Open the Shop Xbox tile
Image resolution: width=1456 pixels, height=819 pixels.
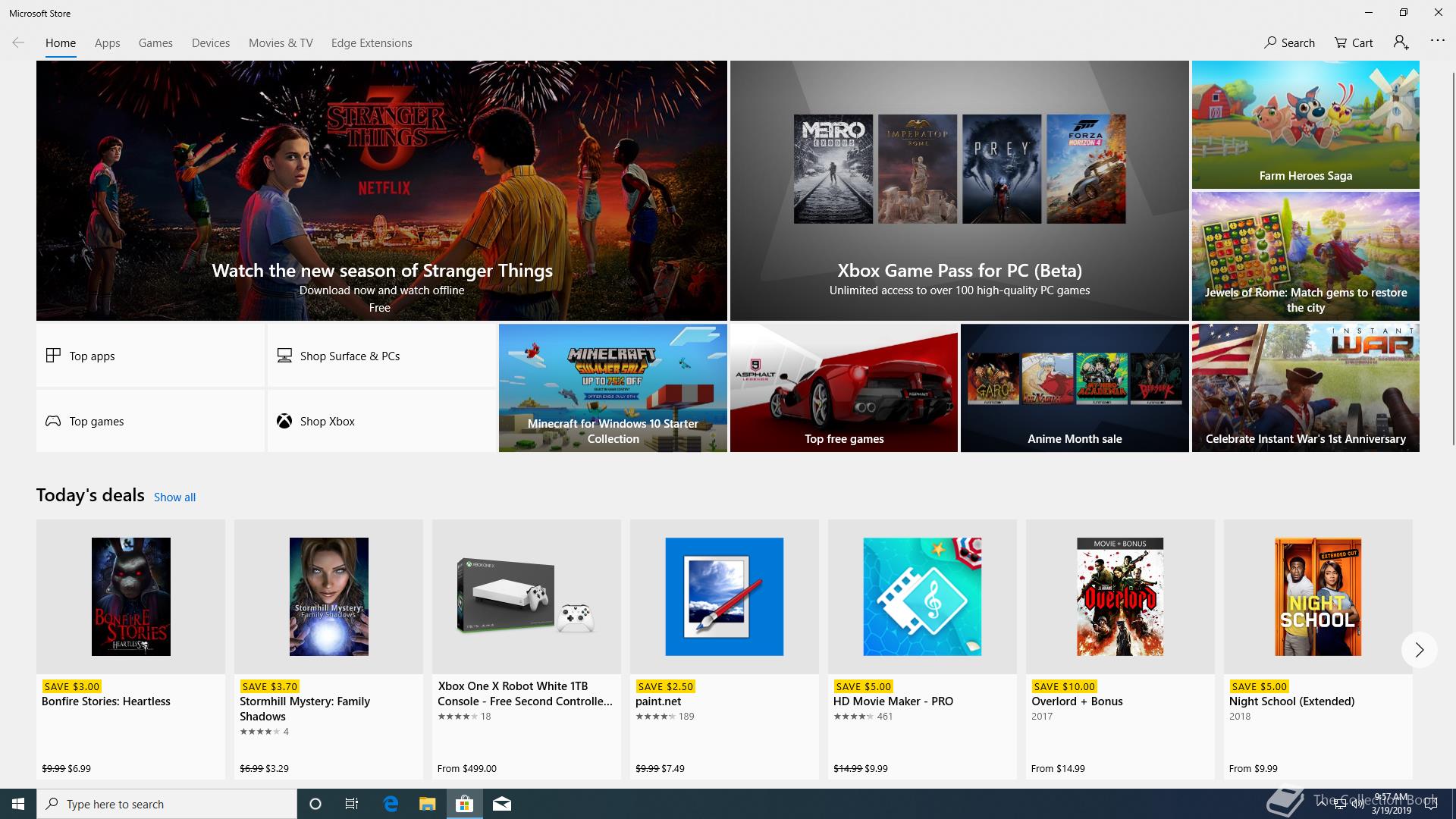pos(381,421)
